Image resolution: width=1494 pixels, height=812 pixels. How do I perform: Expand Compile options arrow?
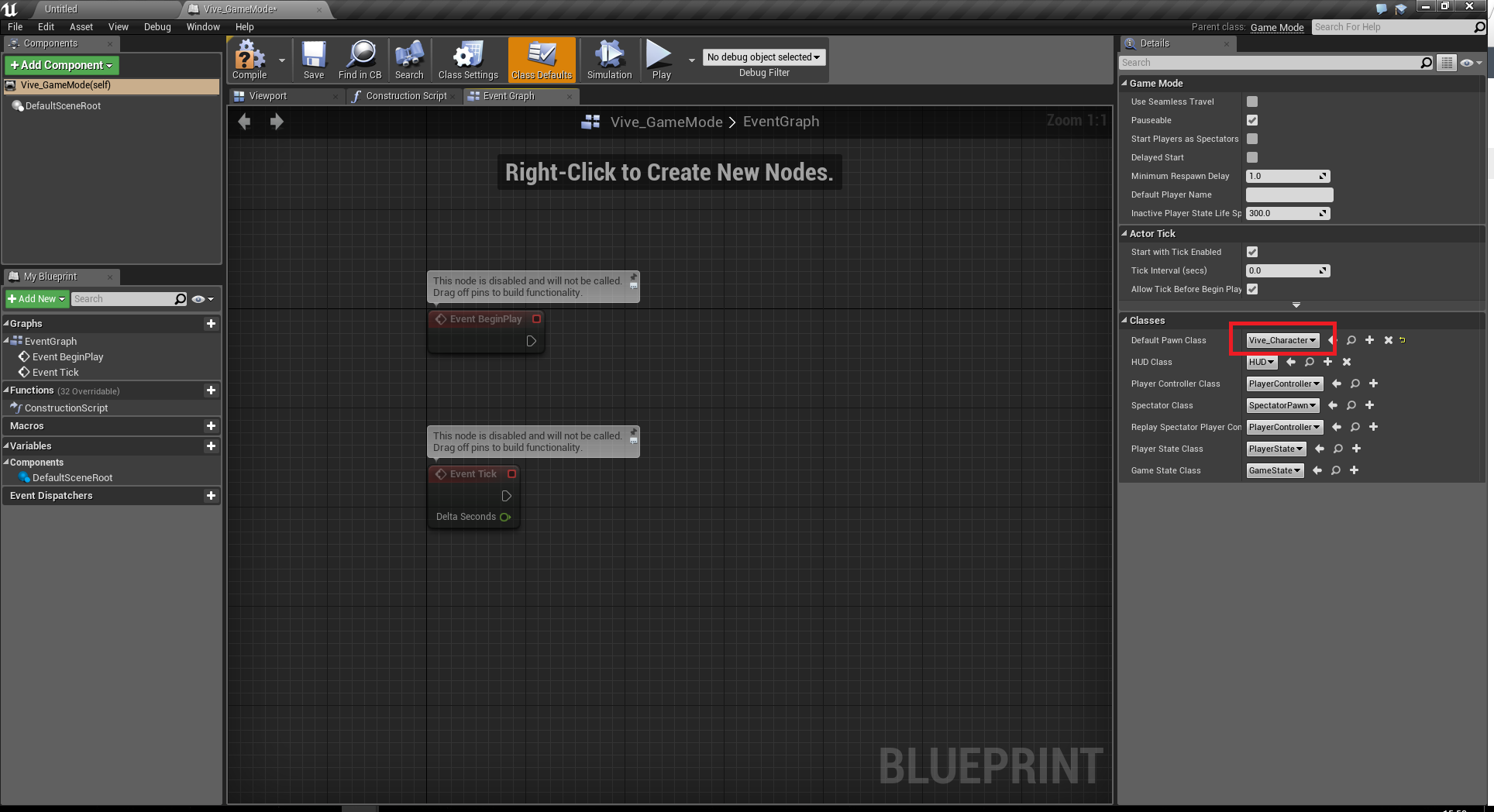tap(282, 60)
